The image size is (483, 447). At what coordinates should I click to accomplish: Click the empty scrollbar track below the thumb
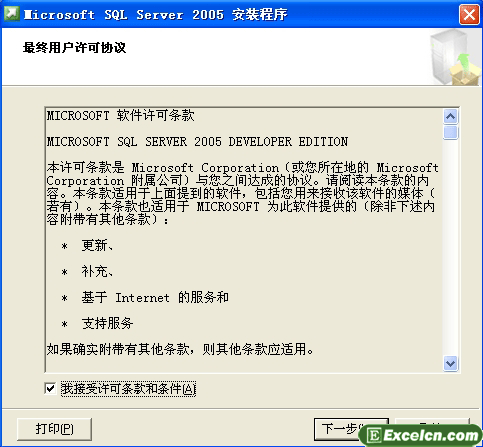(x=451, y=247)
